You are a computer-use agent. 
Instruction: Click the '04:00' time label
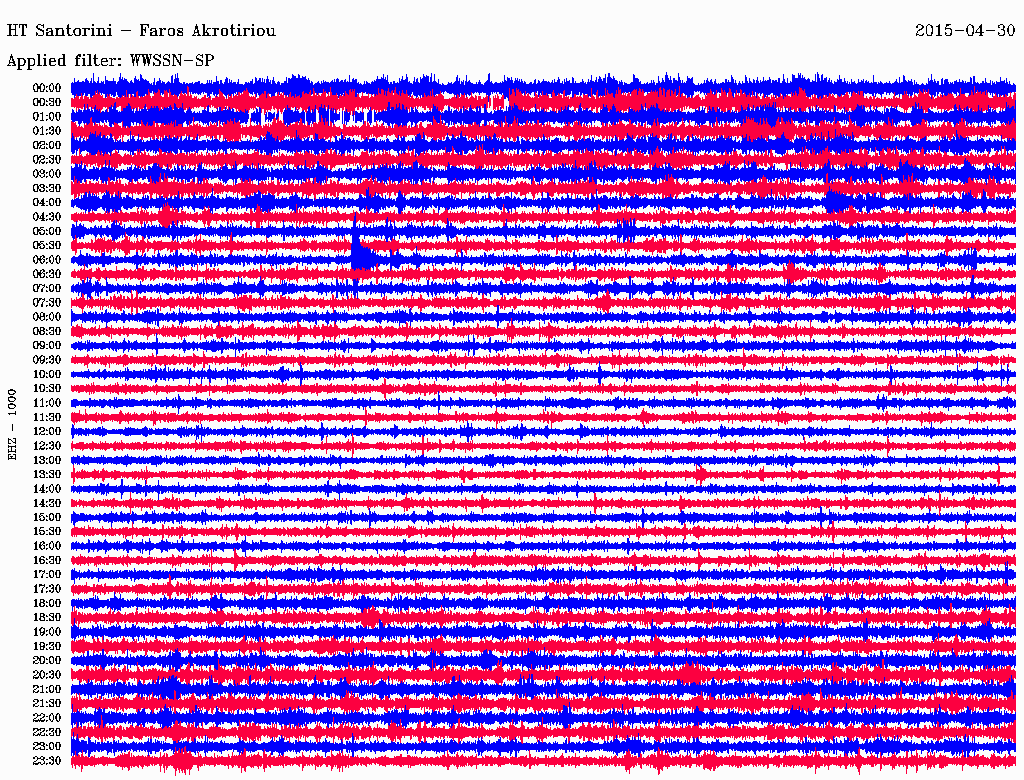[x=47, y=203]
